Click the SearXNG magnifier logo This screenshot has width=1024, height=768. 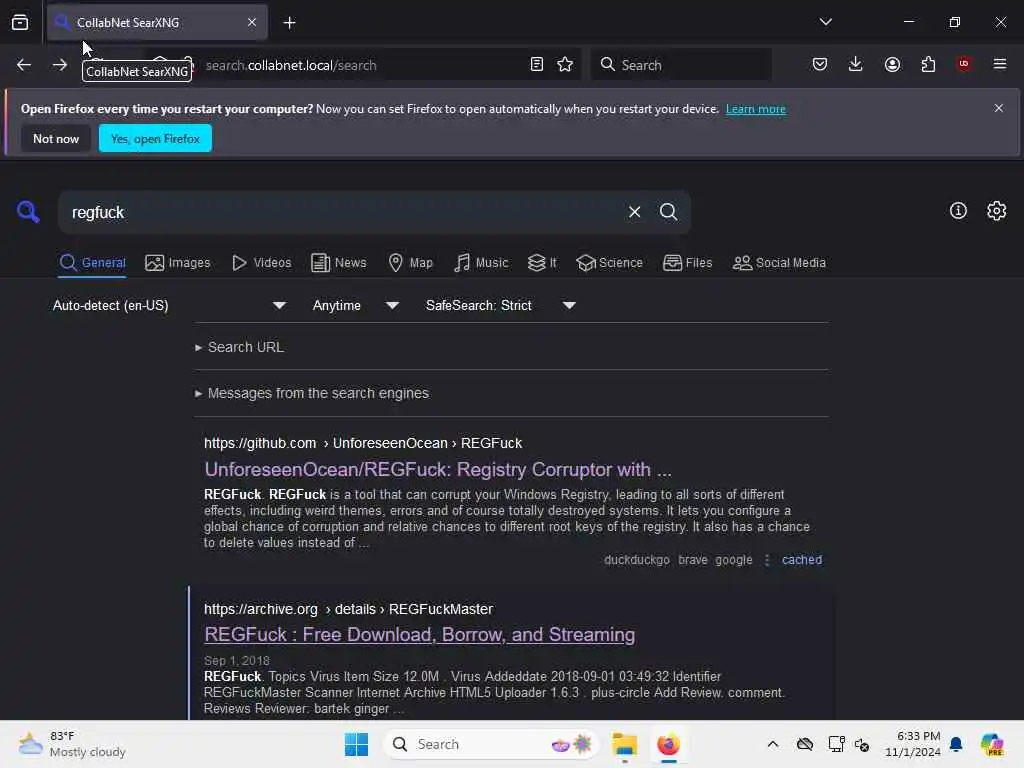click(28, 212)
